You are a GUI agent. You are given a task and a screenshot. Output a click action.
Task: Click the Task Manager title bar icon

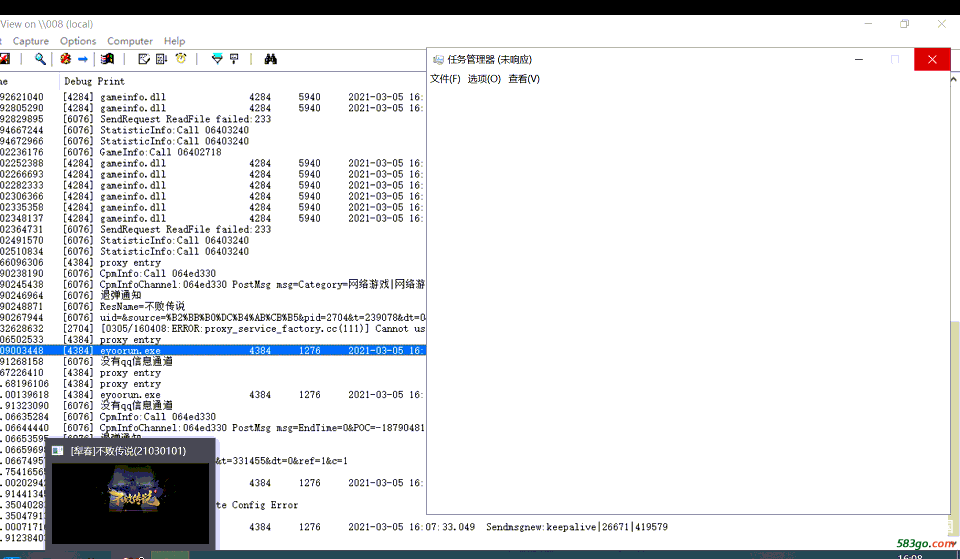(438, 59)
